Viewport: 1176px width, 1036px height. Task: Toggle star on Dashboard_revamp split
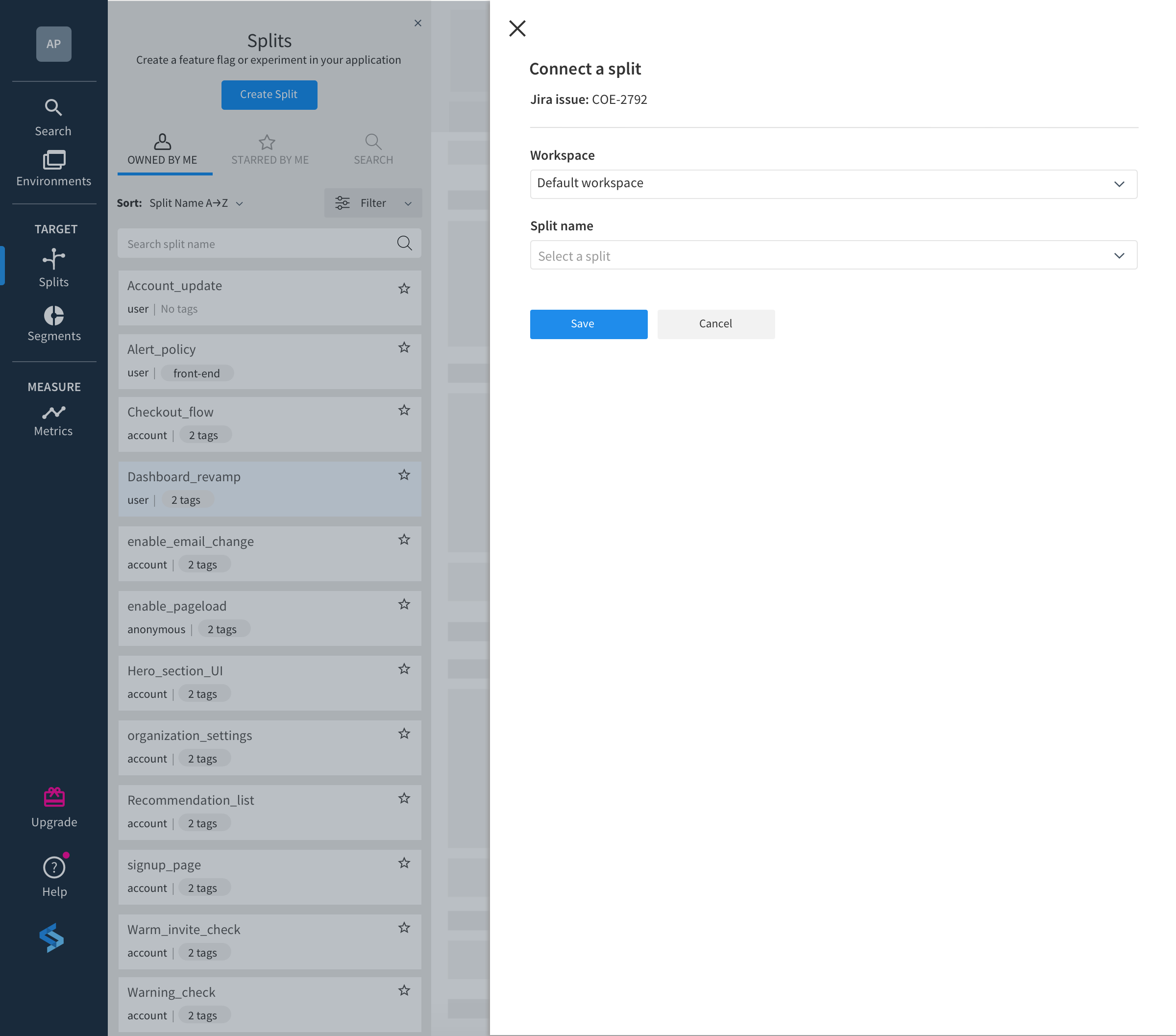(x=404, y=475)
